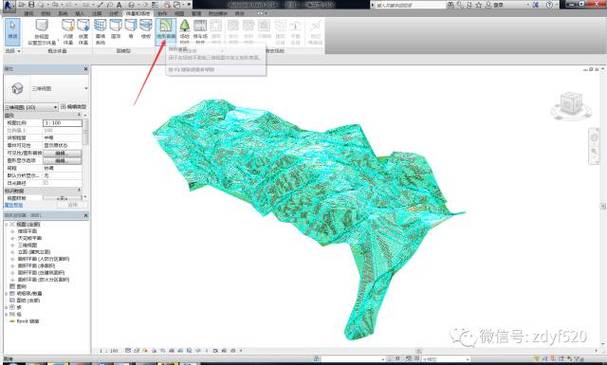Collapse the Graphics (图形) property group
The width and height of the screenshot is (607, 365).
79,115
